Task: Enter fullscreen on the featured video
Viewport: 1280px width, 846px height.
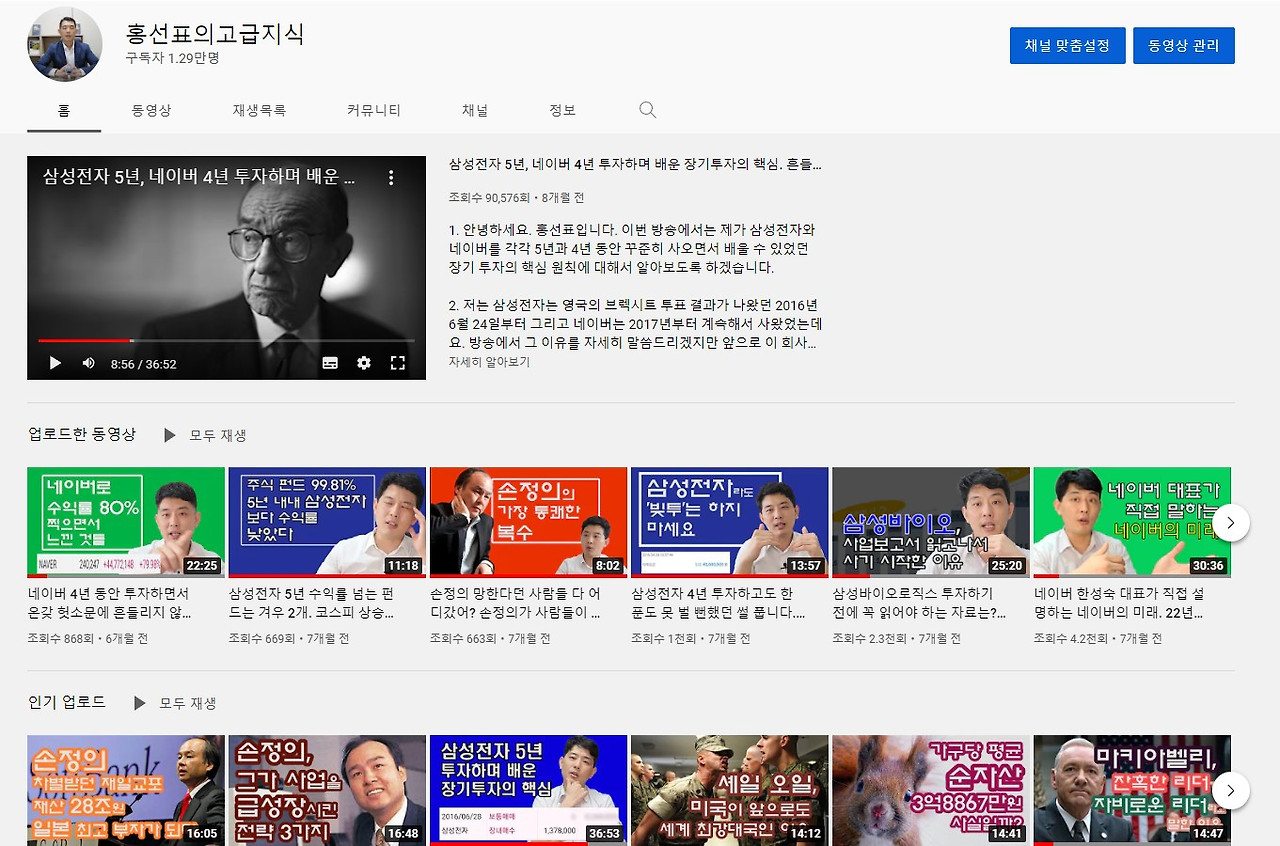Action: coord(397,363)
